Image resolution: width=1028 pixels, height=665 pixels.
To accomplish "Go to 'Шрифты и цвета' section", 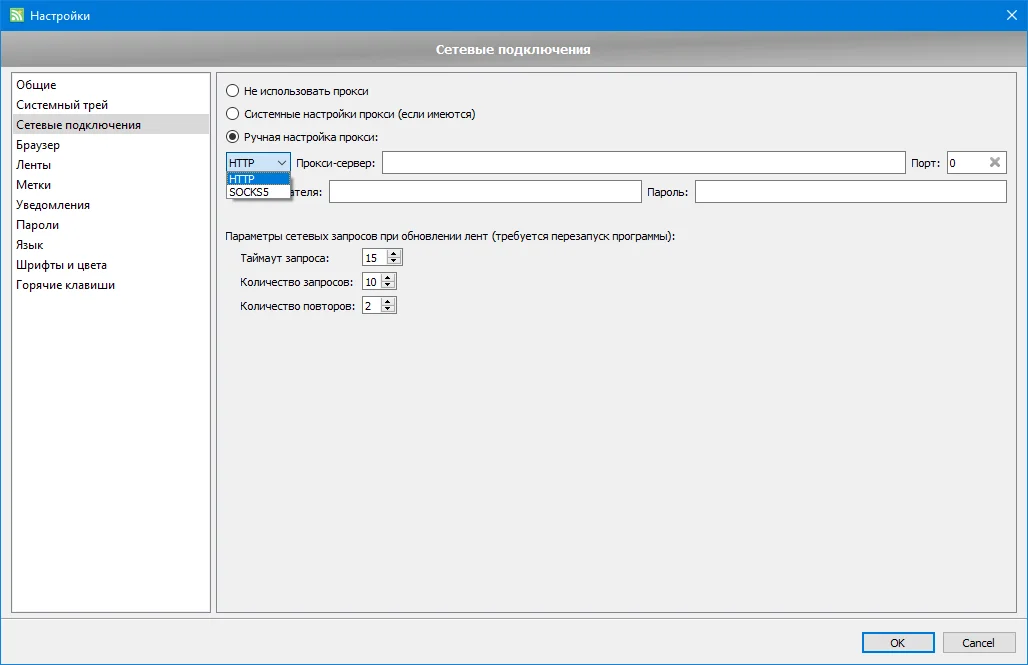I will 61,265.
